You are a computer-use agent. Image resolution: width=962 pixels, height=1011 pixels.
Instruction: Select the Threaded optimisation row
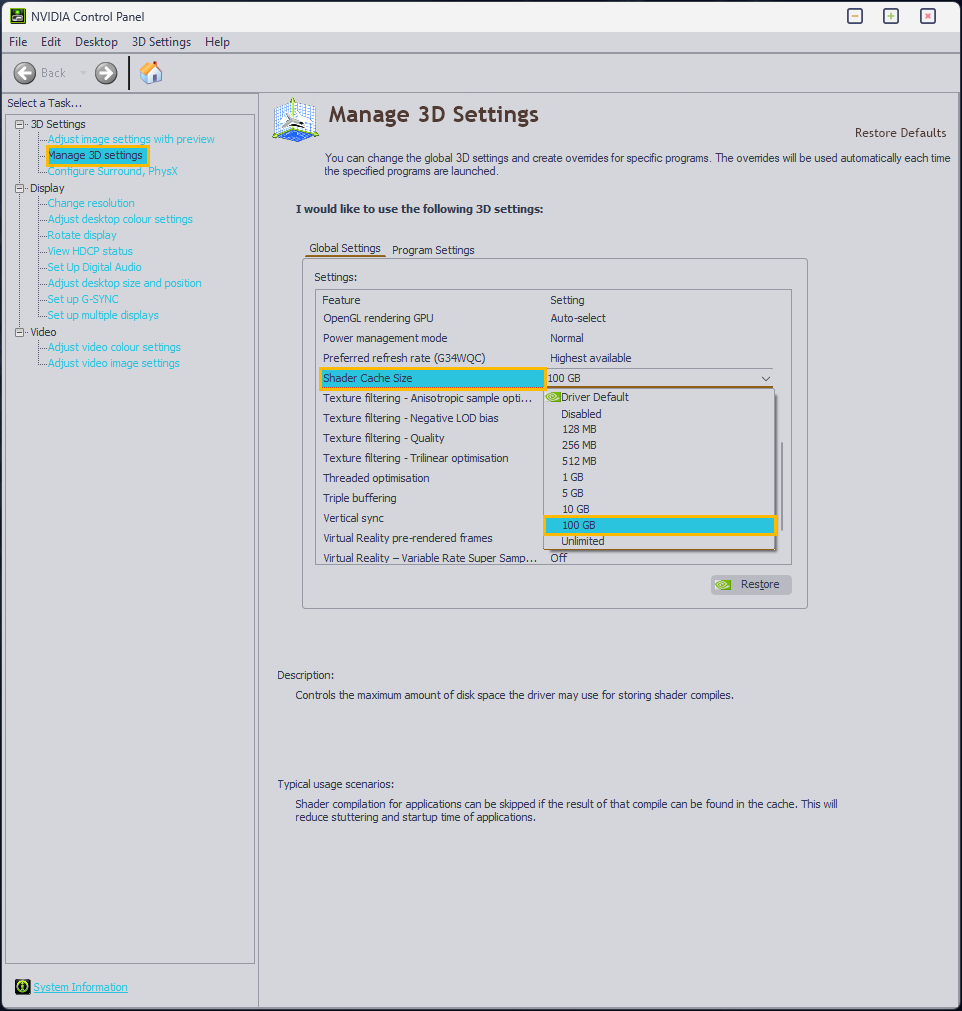click(431, 478)
